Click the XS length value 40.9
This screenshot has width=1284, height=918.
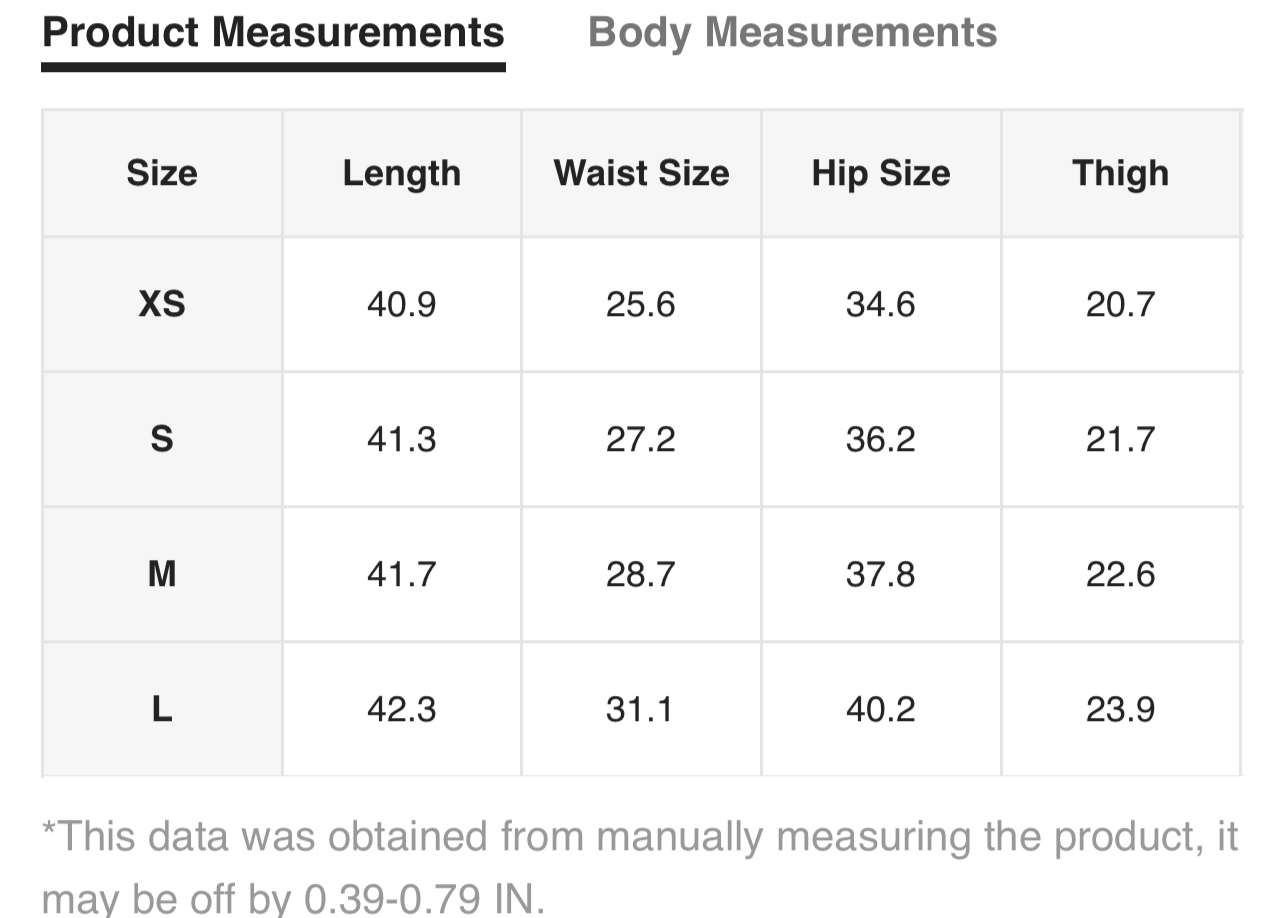click(x=401, y=304)
